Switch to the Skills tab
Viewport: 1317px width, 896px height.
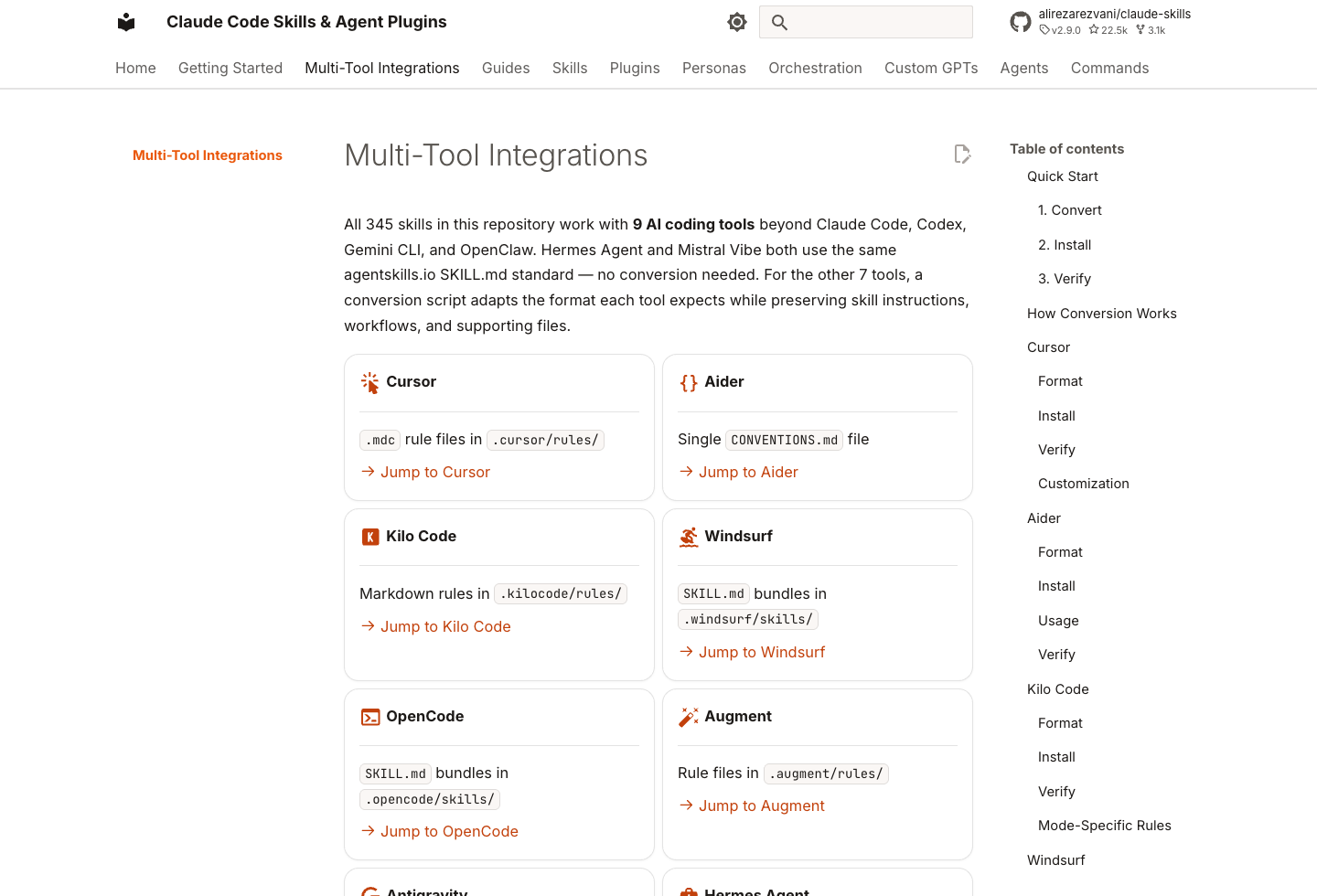570,68
